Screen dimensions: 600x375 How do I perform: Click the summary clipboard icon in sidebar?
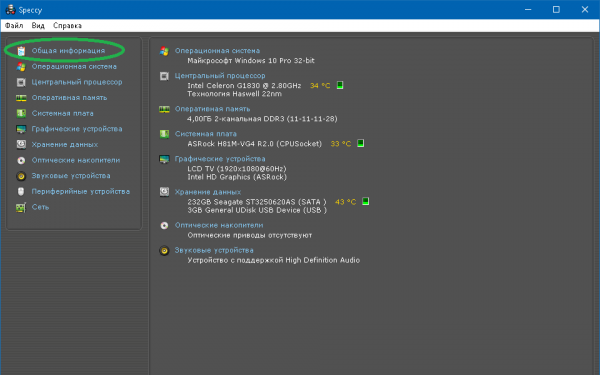pyautogui.click(x=21, y=51)
